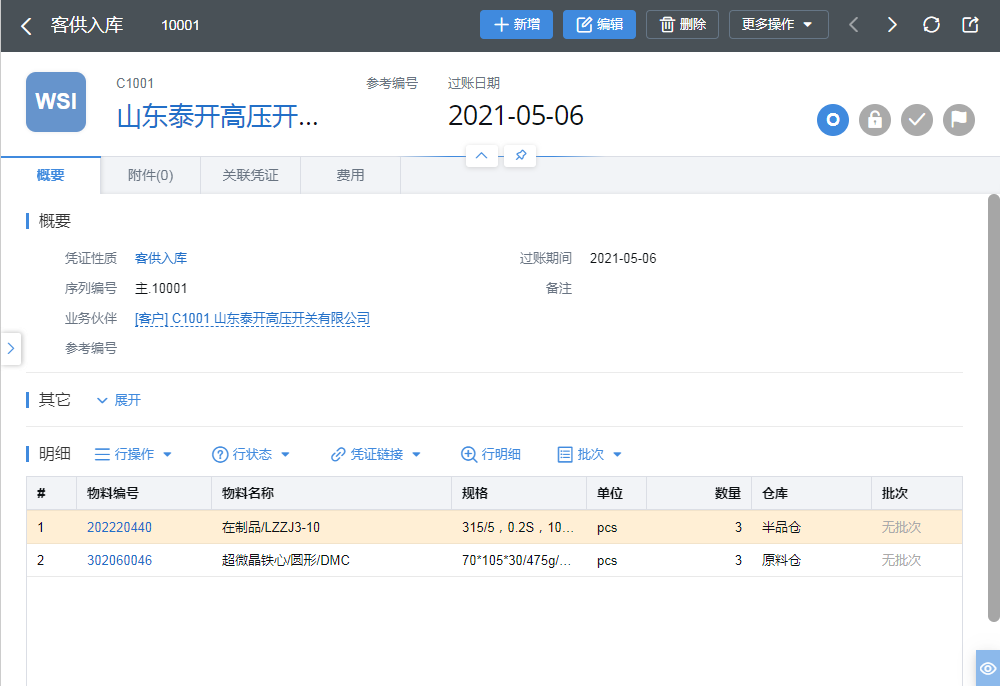Open the 更多操作 dropdown
The height and width of the screenshot is (686, 1000).
778,24
